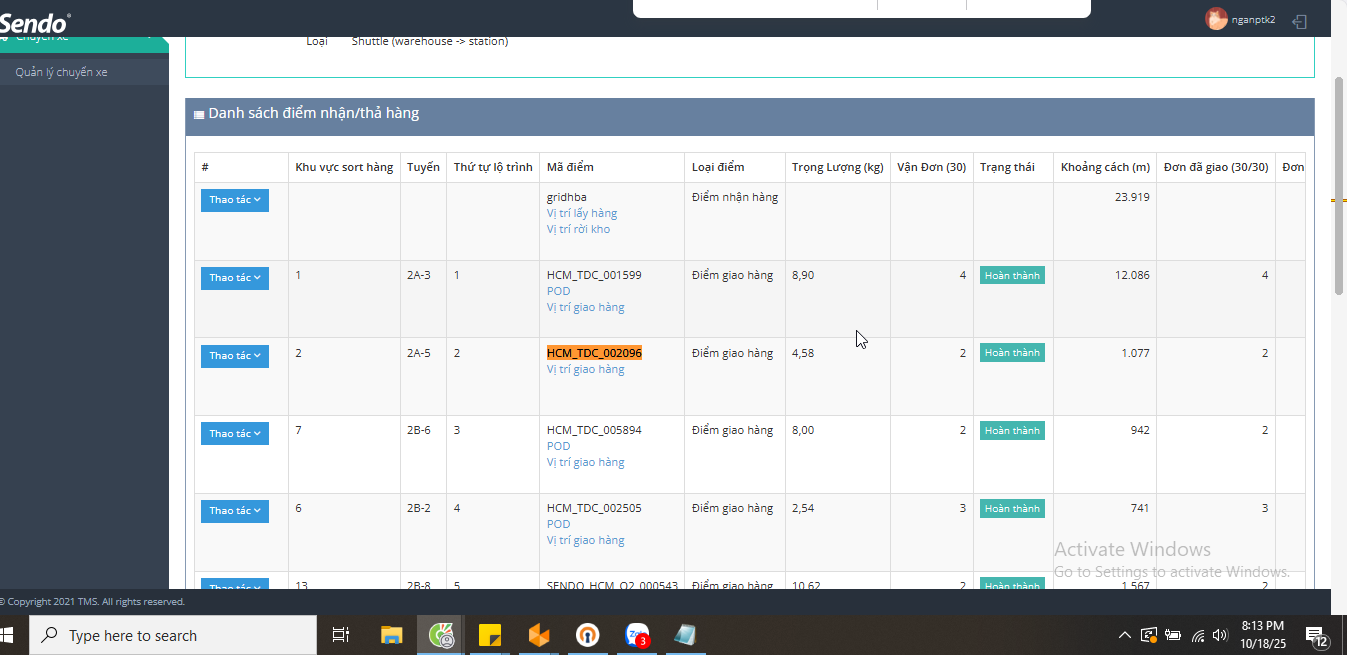Screen dimensions: 1347x655
Task: Open Vị trí giao hàng under HCM_TDC_005894
Action: [585, 462]
